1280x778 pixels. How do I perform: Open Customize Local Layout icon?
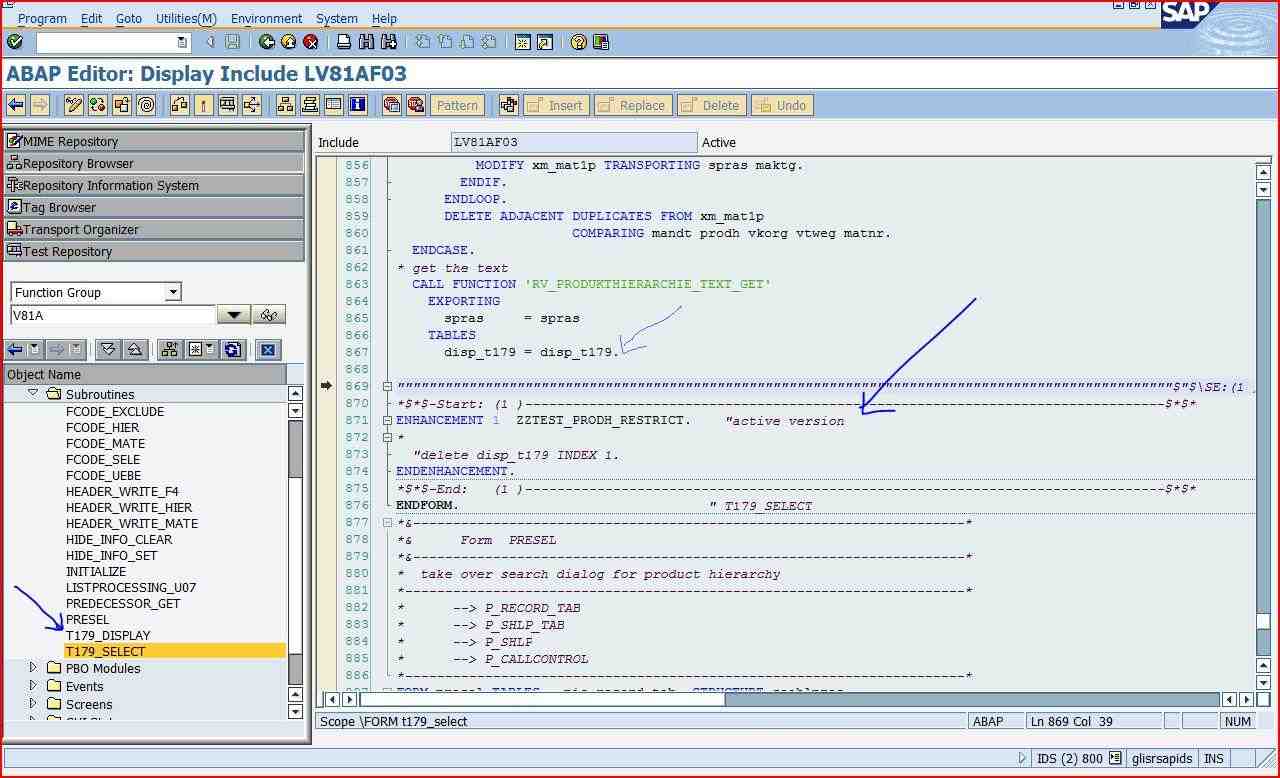click(601, 42)
